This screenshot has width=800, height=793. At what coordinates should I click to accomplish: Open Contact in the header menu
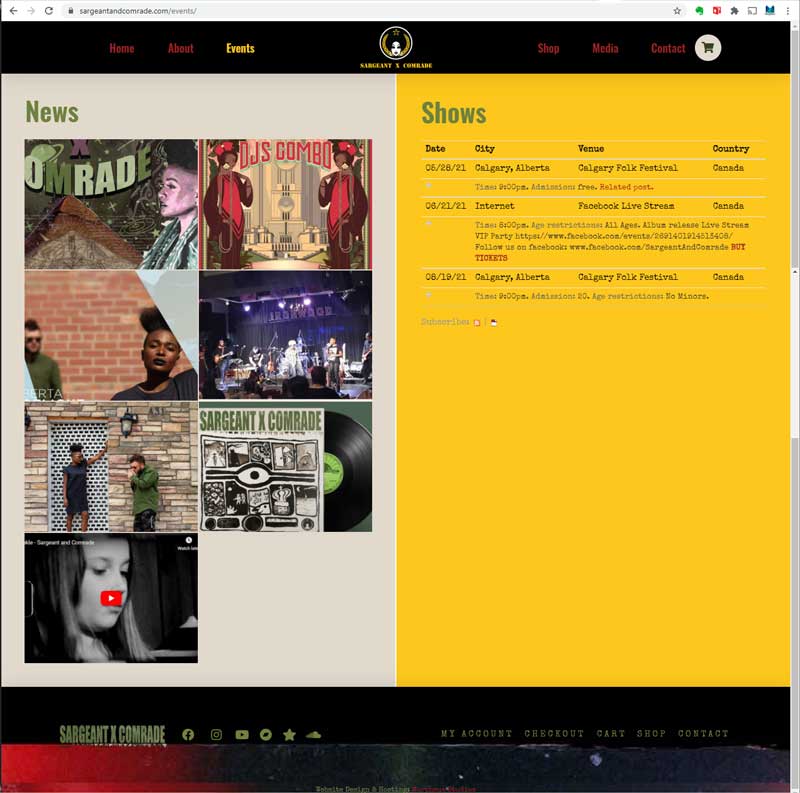(x=668, y=48)
